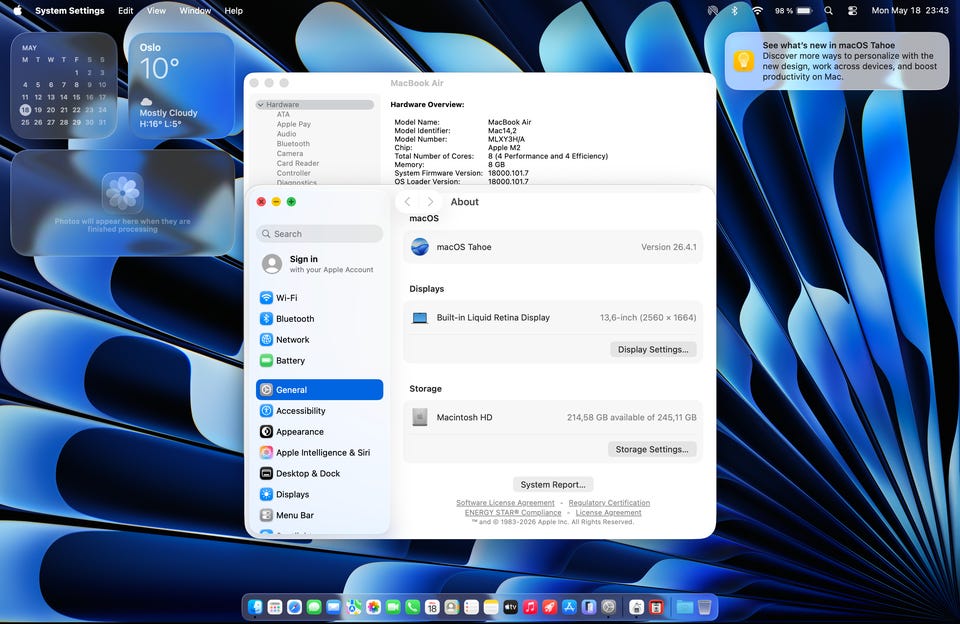Select Network in the sidebar
Screen dimensions: 960x624
(320, 339)
